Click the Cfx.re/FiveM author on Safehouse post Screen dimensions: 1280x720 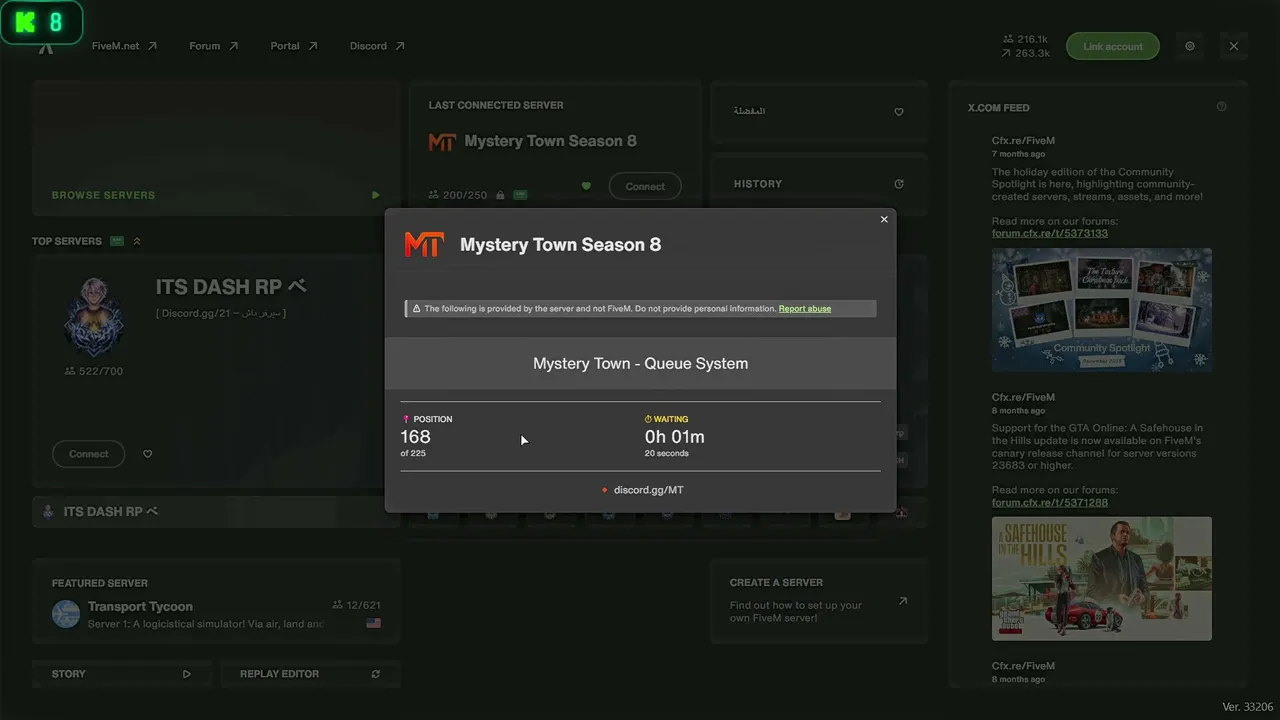[x=1023, y=397]
